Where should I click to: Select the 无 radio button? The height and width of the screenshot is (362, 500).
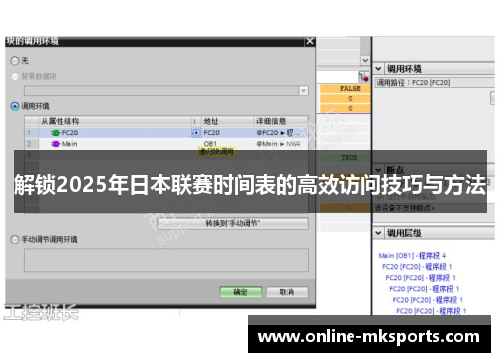[x=15, y=61]
